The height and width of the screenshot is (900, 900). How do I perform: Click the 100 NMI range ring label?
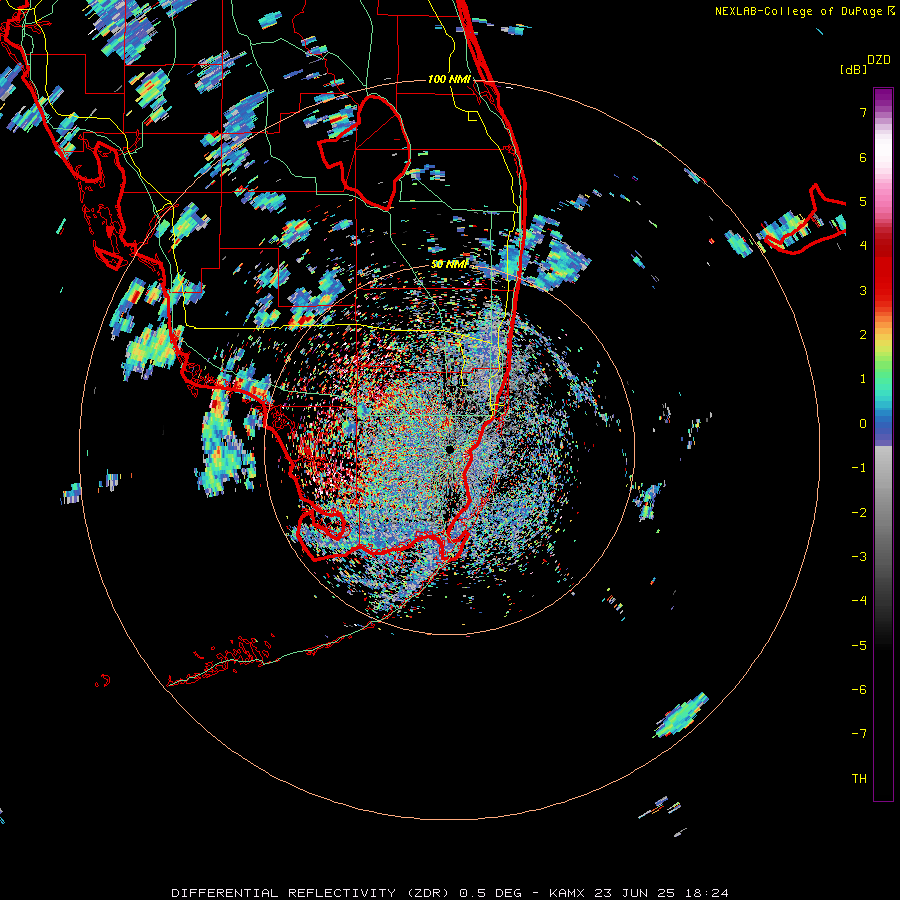coord(449,79)
